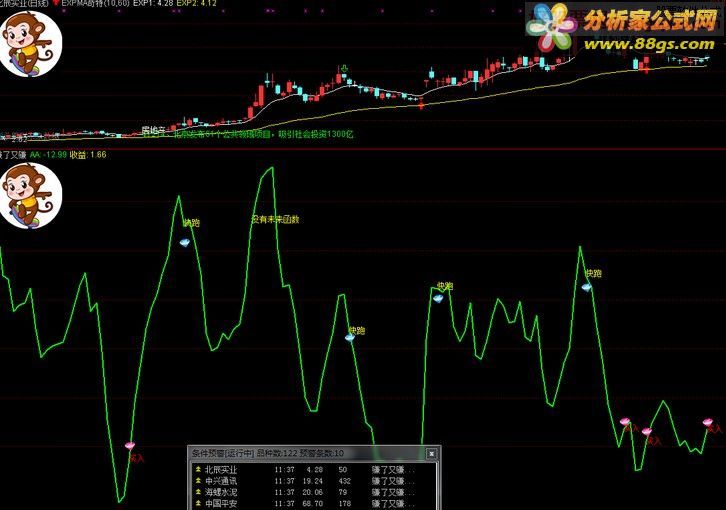Click the EXP2: 4.12 readout
Screen dimensions: 726x510
196,3
